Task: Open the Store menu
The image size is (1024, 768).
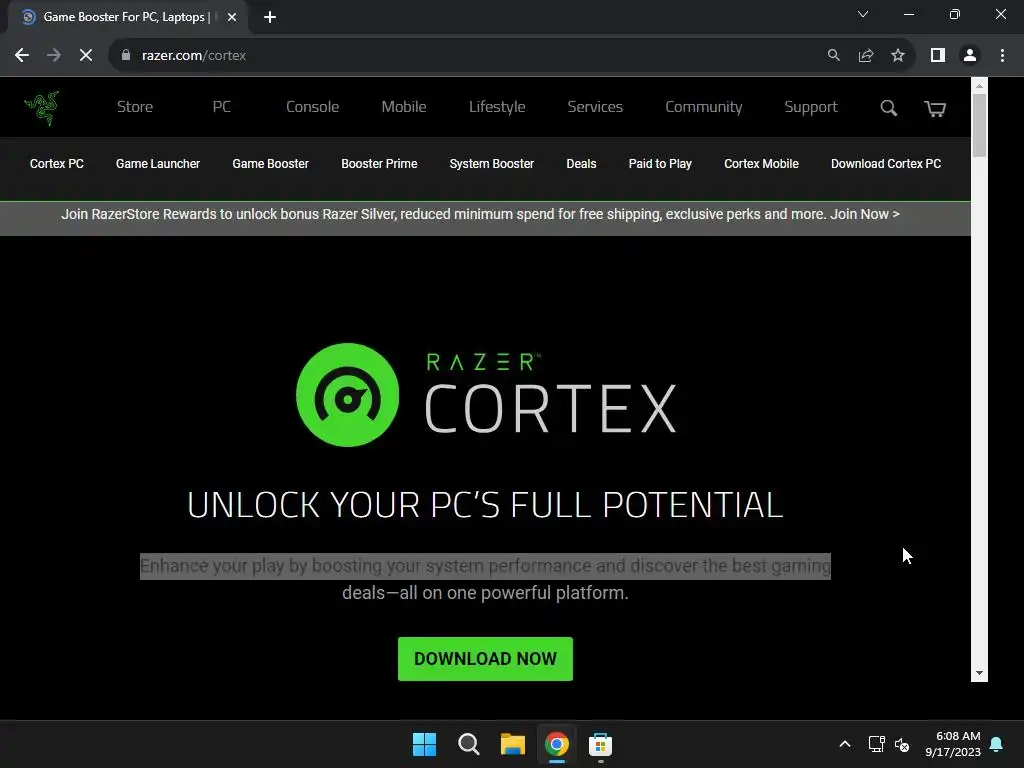Action: [x=135, y=107]
